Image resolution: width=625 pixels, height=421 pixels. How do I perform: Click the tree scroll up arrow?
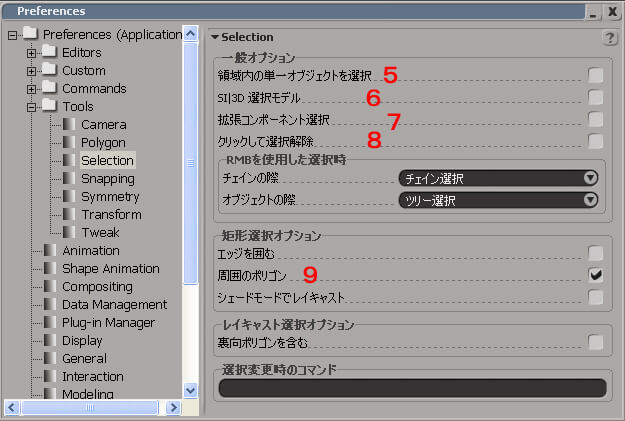[191, 33]
